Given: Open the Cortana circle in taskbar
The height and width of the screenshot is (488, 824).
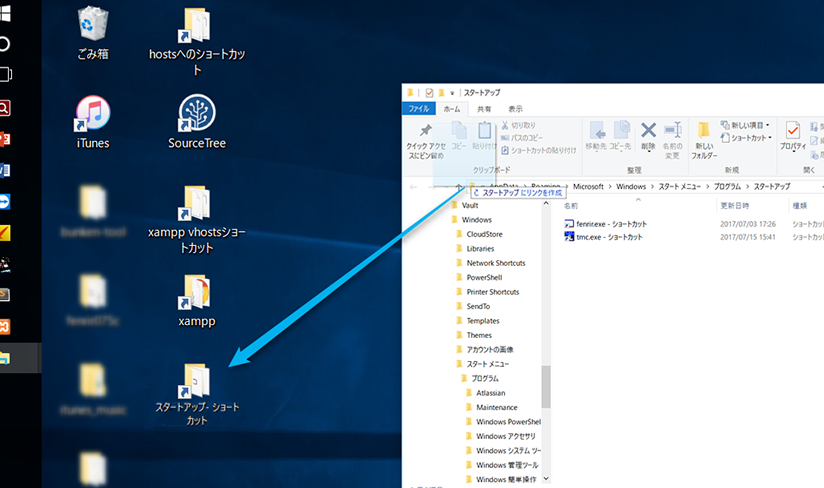Looking at the screenshot, I should 4,44.
